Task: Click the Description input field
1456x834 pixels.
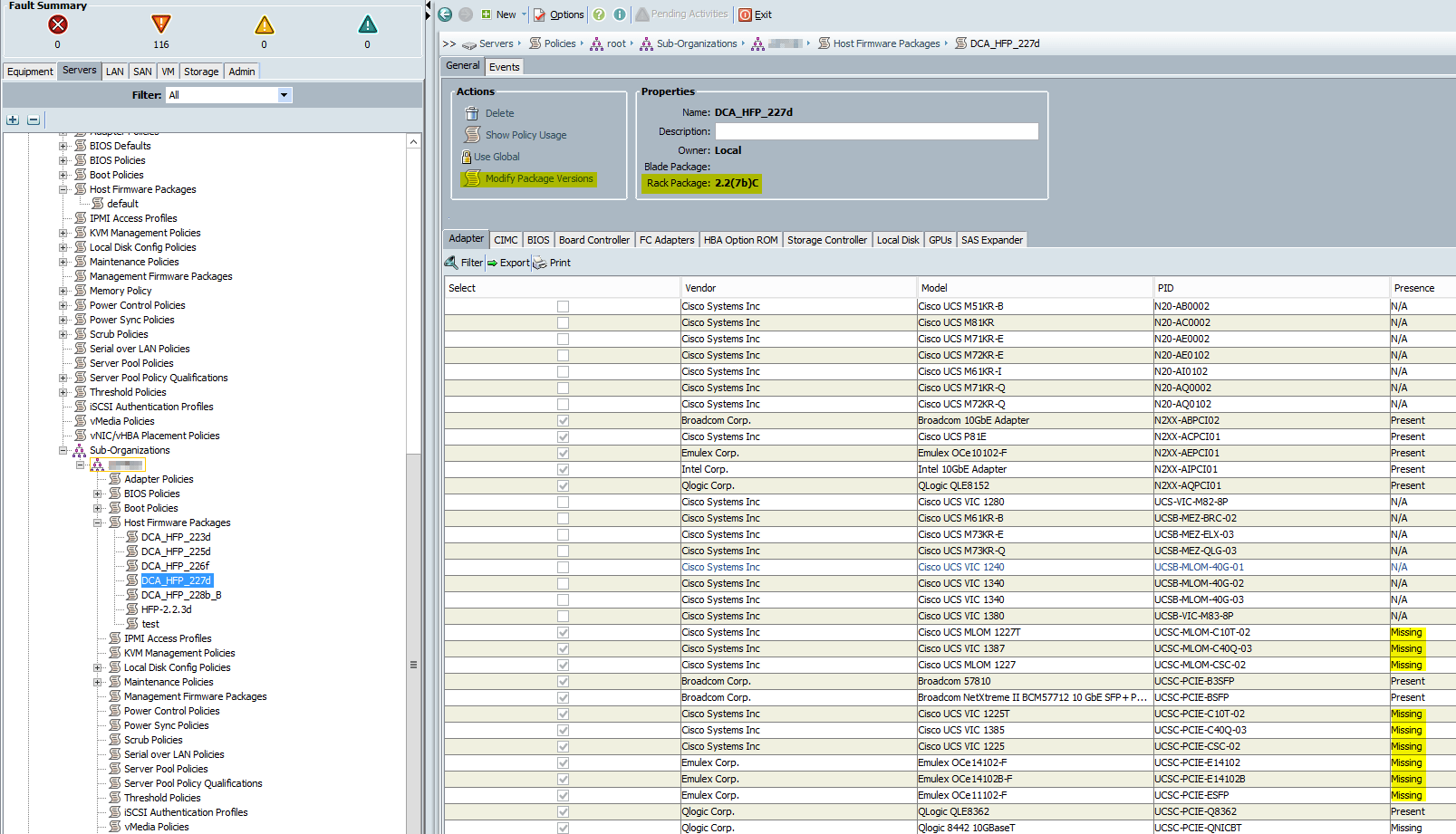Action: [x=877, y=131]
